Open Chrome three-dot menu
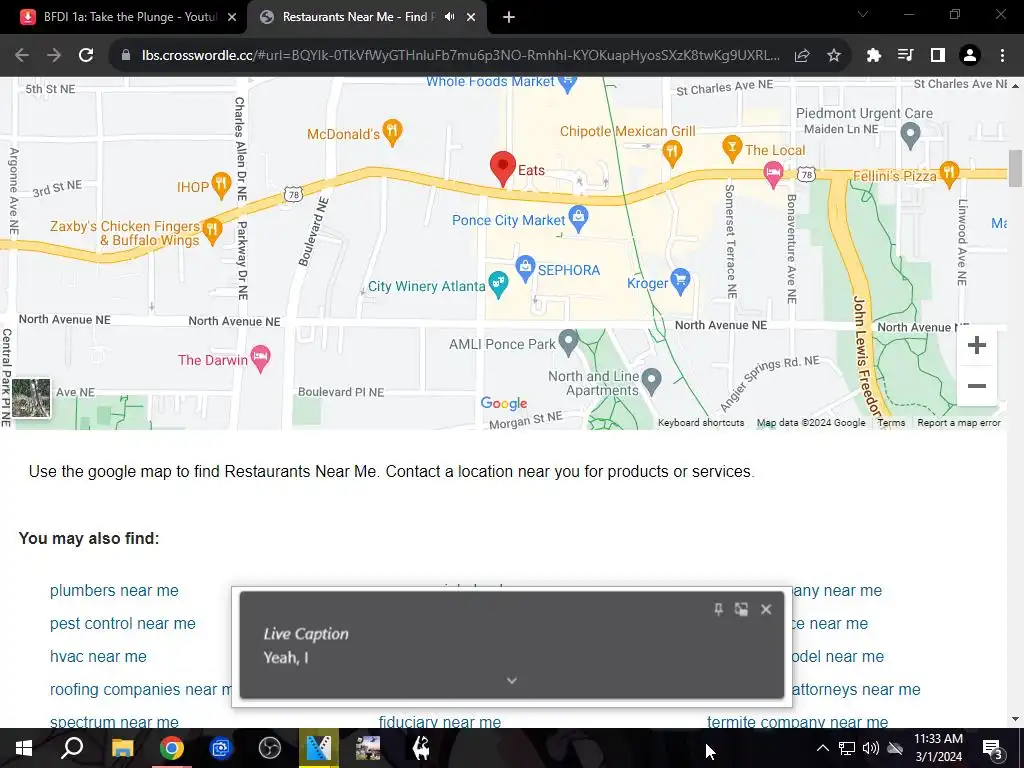The width and height of the screenshot is (1024, 768). click(1002, 56)
